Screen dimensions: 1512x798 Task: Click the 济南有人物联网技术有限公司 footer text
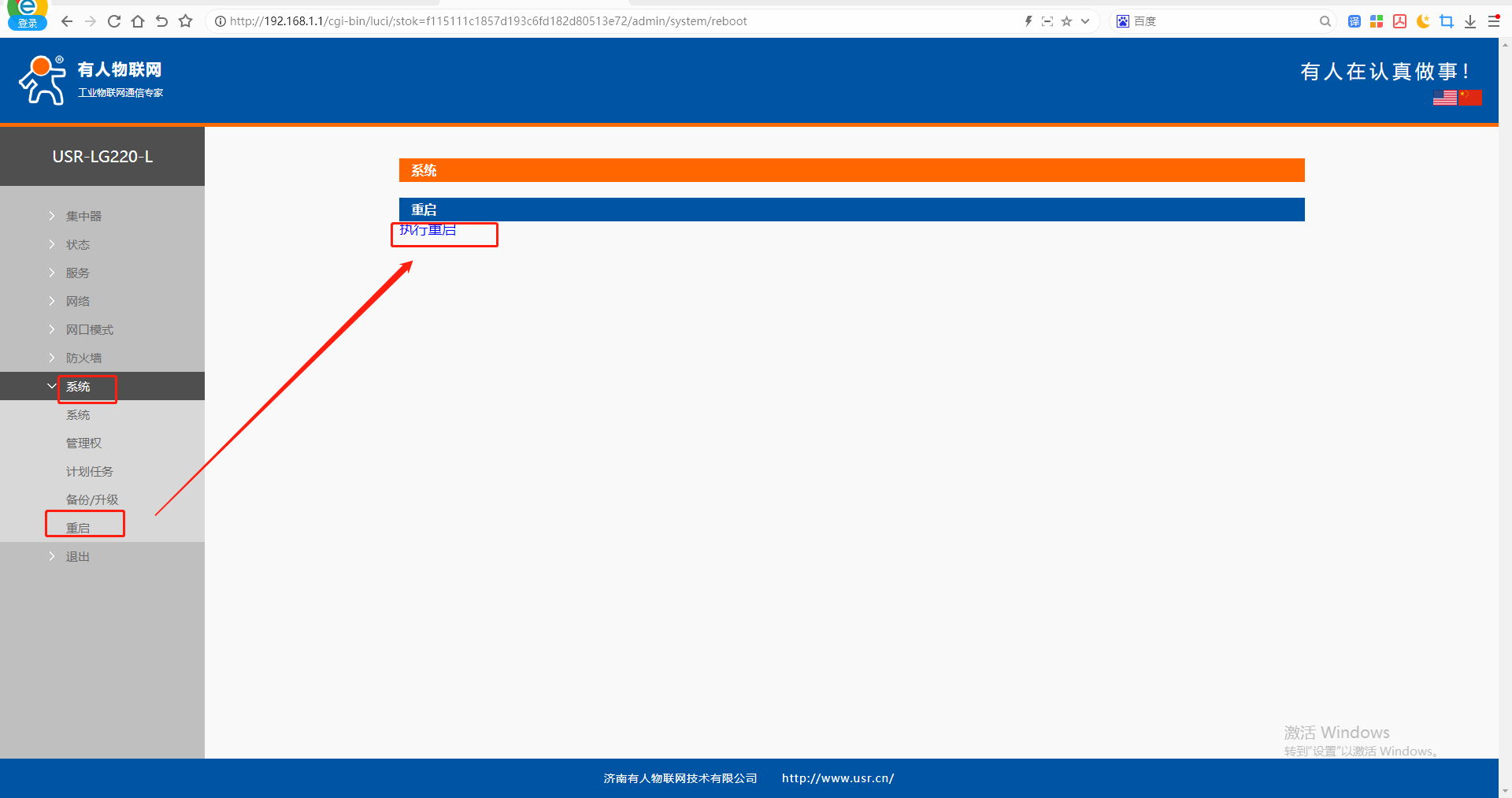coord(680,778)
